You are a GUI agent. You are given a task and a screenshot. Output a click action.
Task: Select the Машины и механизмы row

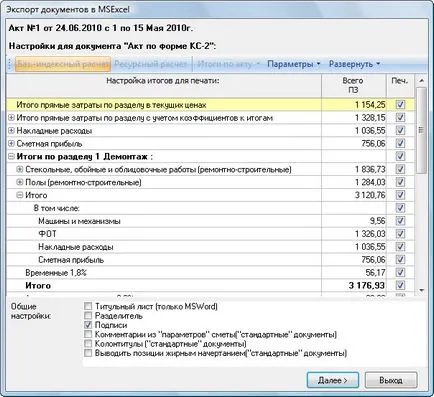[x=210, y=221]
